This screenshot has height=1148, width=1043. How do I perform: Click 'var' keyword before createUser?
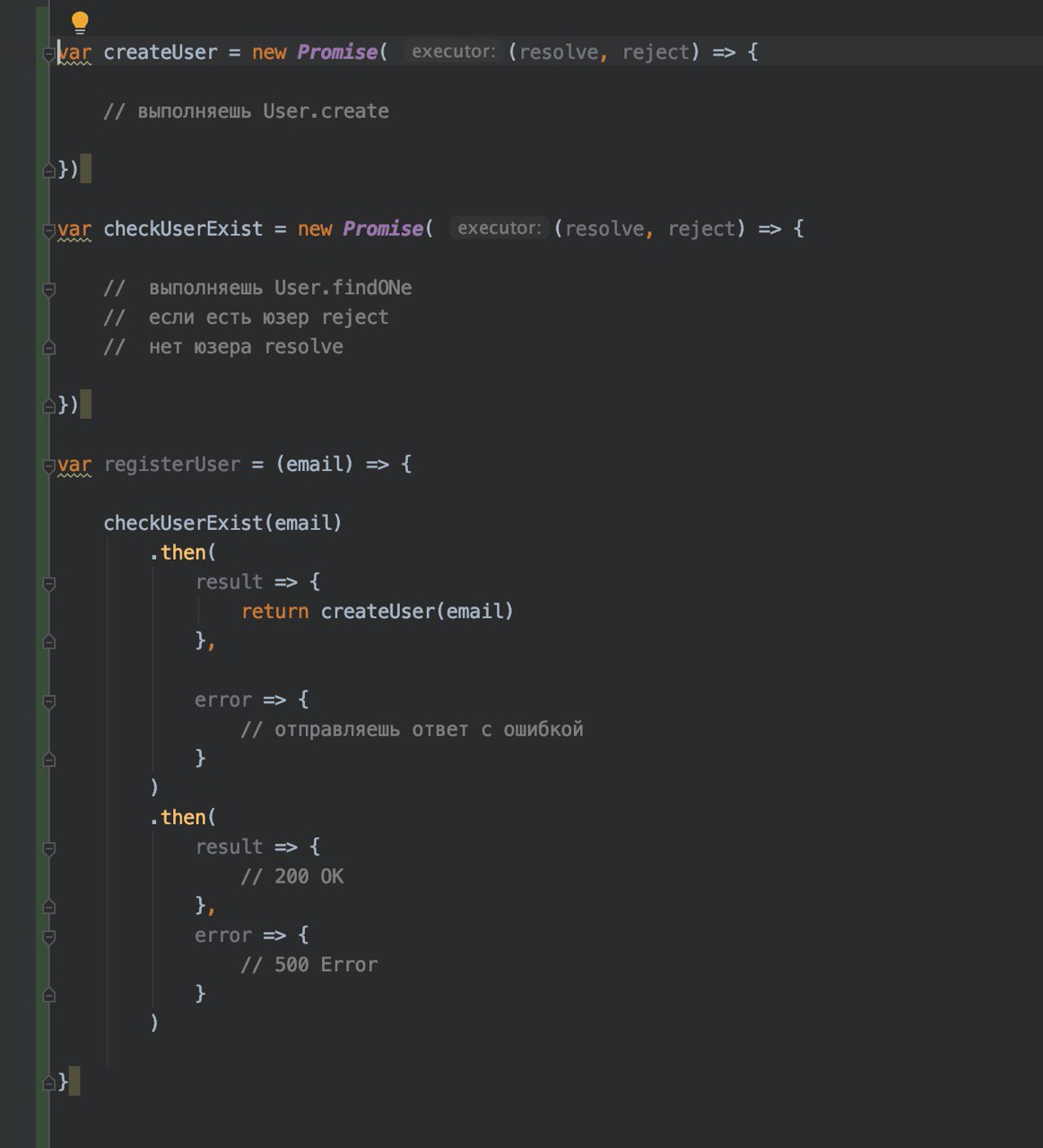tap(74, 52)
